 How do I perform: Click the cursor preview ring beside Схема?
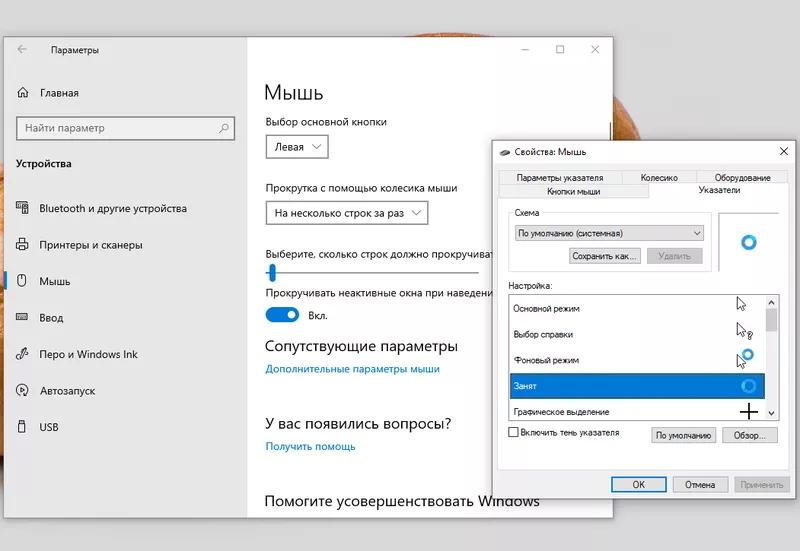click(748, 242)
